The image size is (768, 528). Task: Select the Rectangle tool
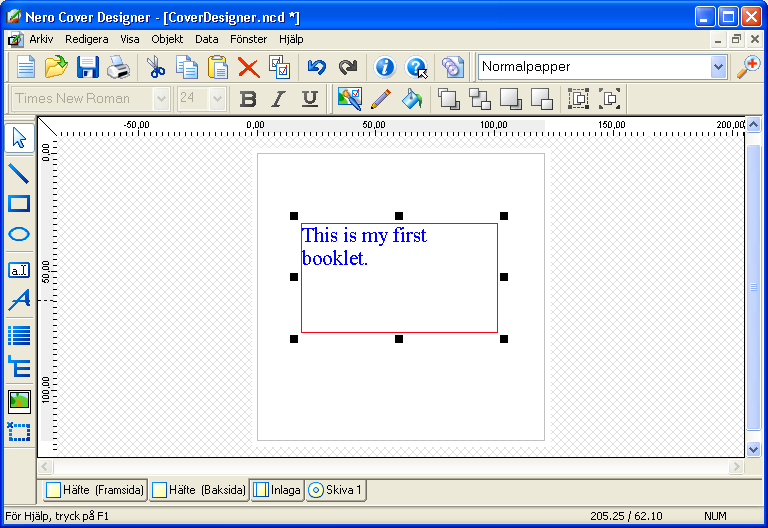19,204
